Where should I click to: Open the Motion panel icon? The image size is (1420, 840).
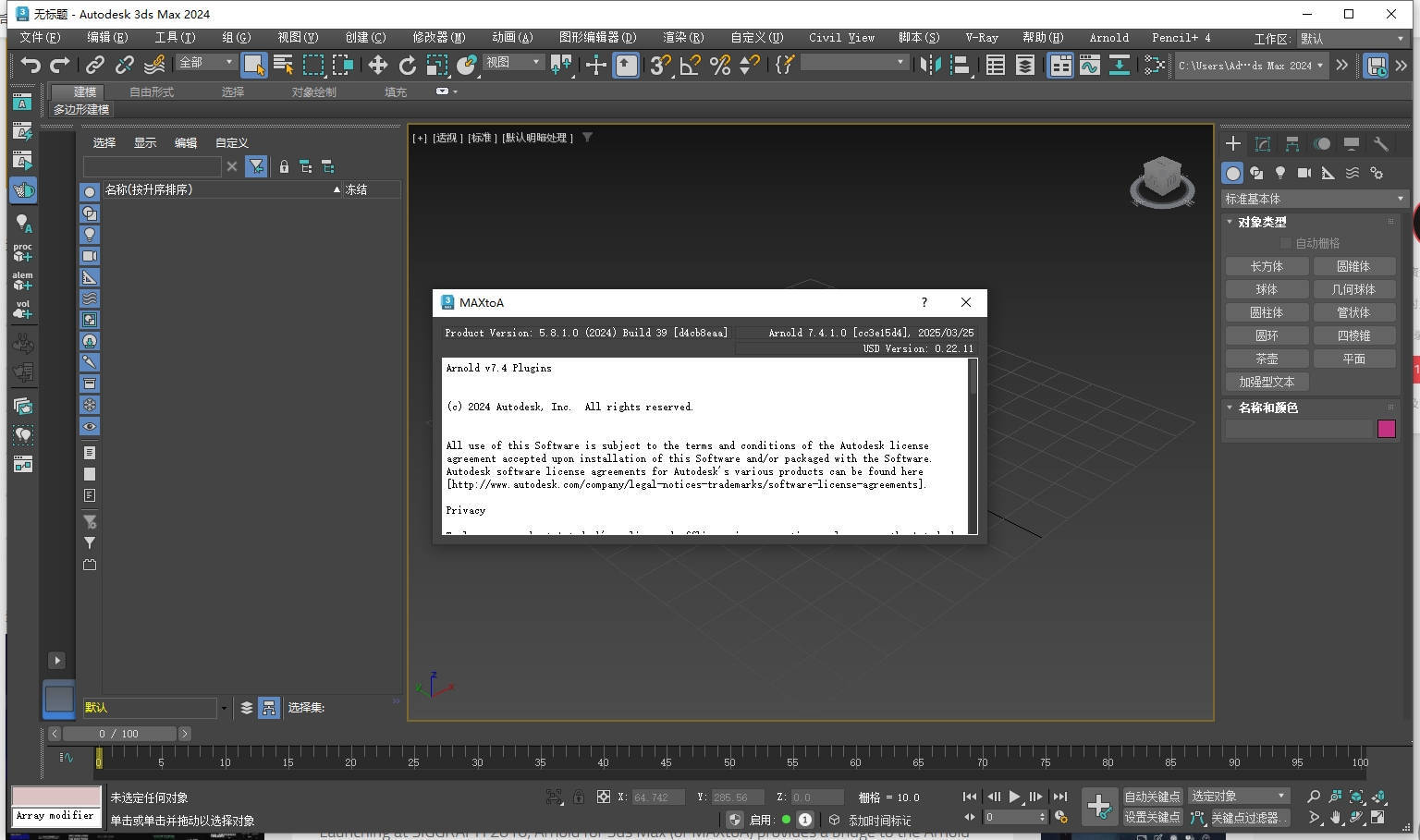pos(1322,143)
